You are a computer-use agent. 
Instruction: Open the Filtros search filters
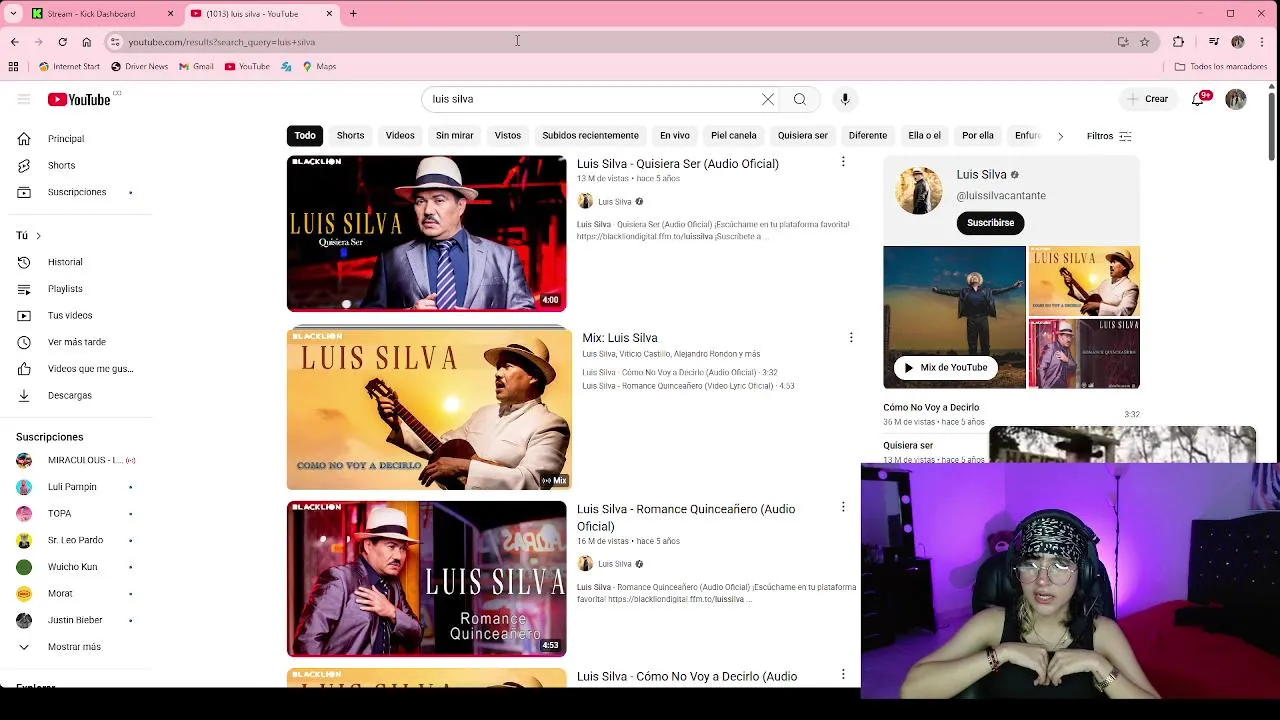(1109, 136)
